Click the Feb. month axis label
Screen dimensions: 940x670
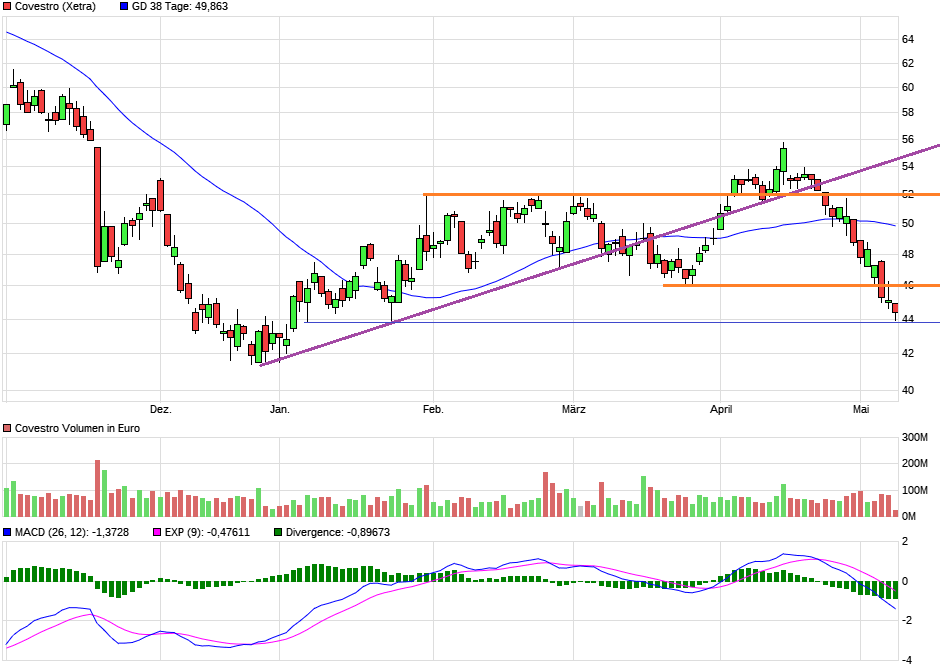(x=433, y=410)
